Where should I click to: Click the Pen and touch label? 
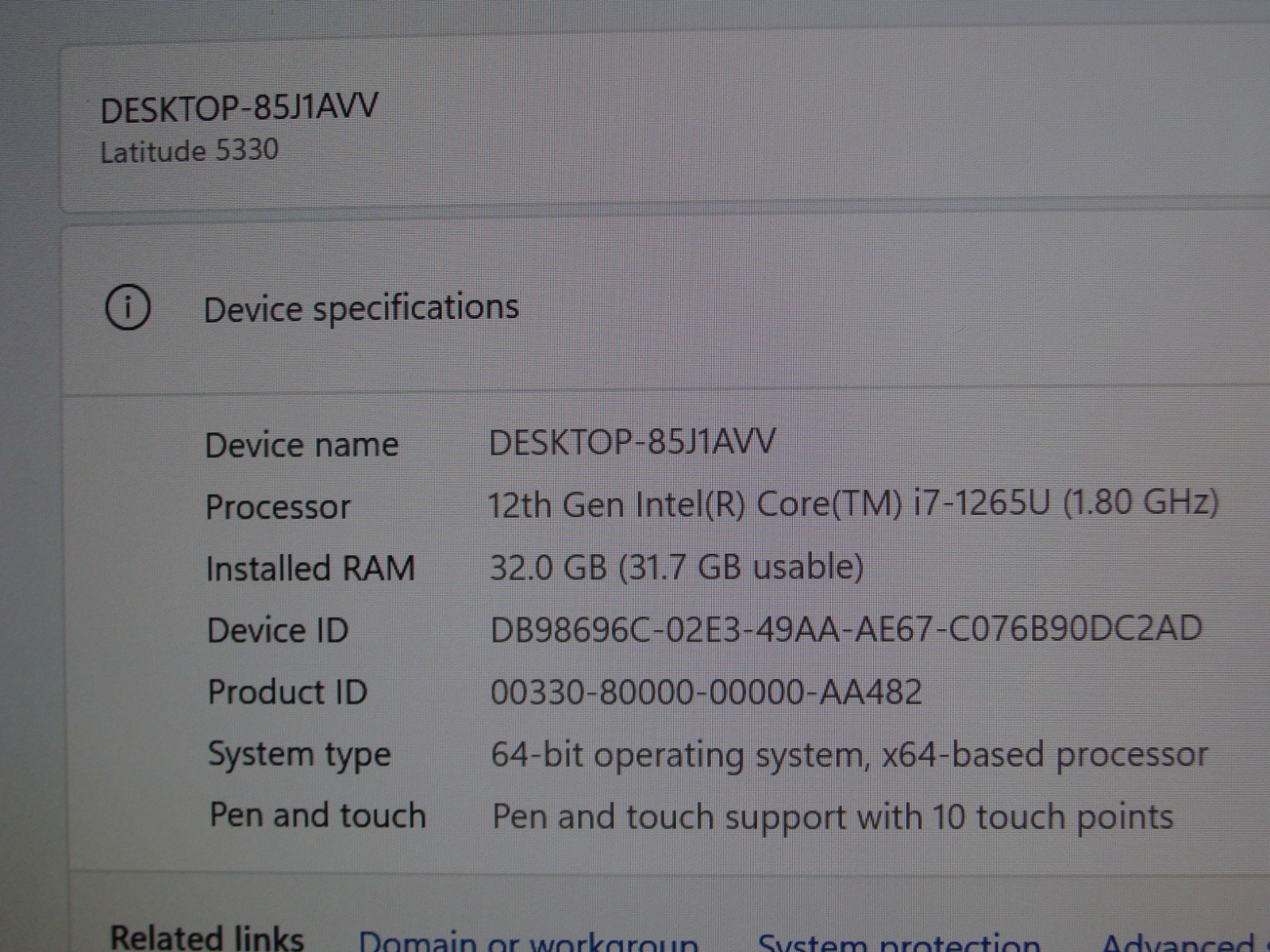(317, 816)
